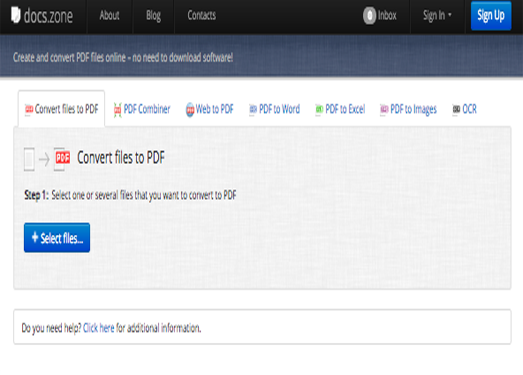
Task: Click the PDF Combiner tab icon
Action: (x=117, y=110)
